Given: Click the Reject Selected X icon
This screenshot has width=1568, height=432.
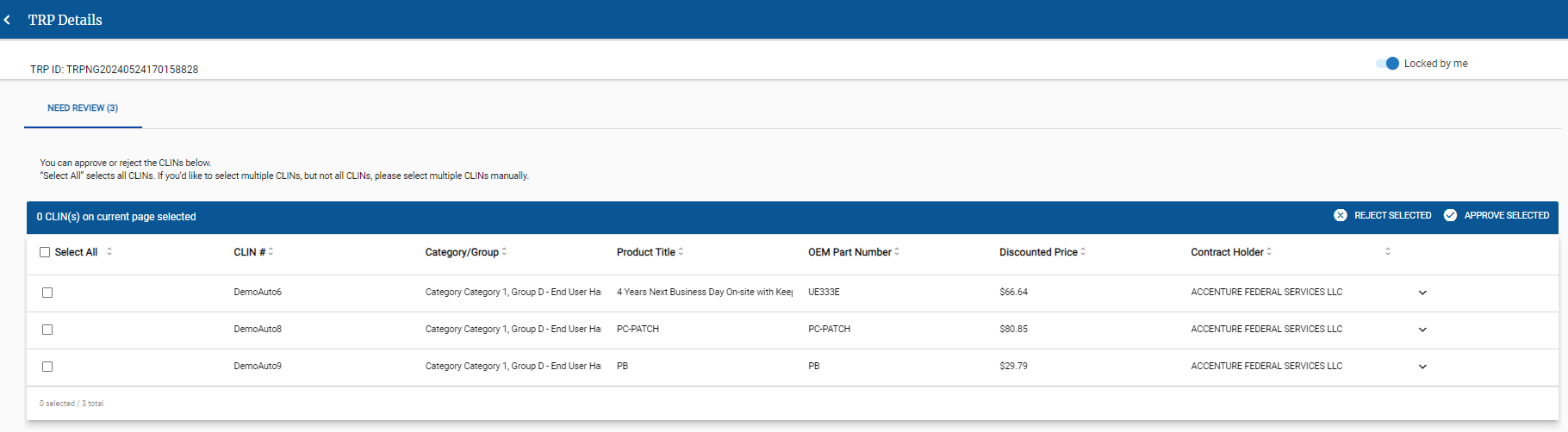Looking at the screenshot, I should tap(1340, 215).
